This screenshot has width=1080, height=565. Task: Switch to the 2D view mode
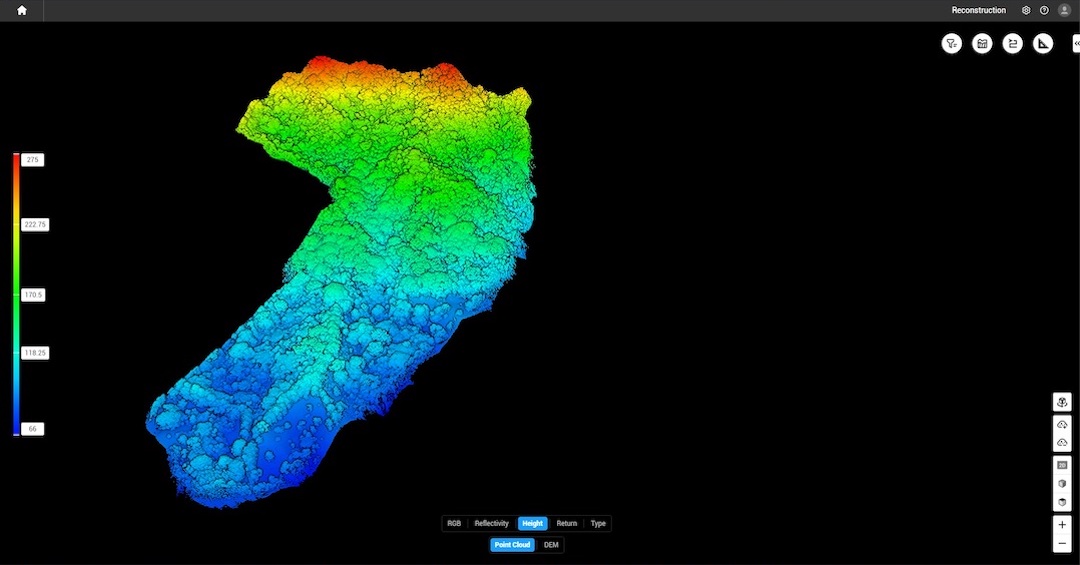1062,465
